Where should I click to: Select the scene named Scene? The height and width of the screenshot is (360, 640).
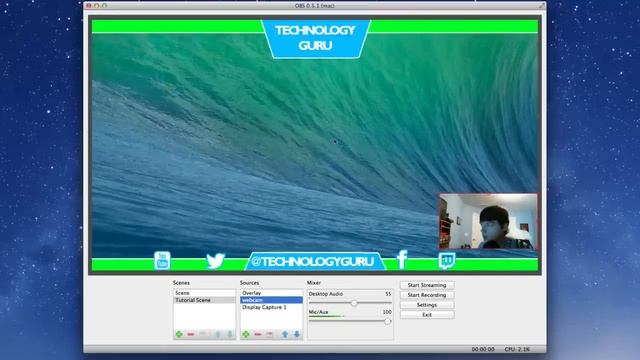204,293
